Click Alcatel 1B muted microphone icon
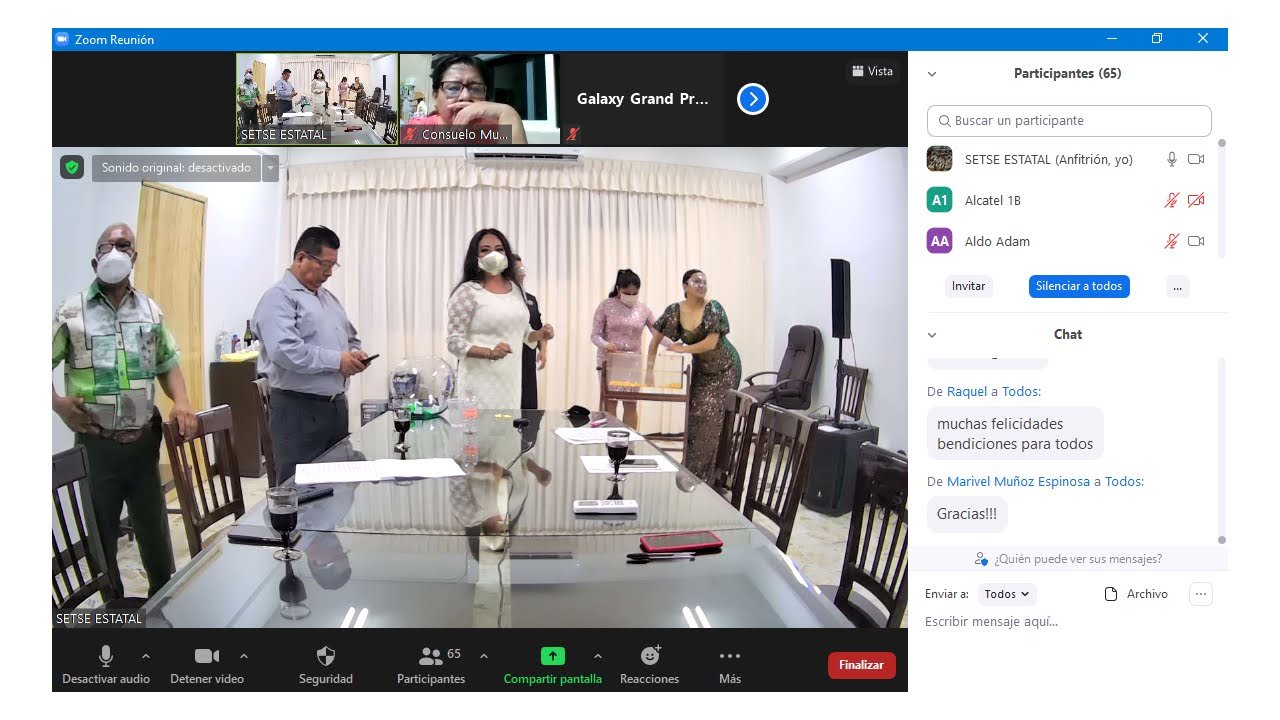The width and height of the screenshot is (1280, 720). tap(1172, 200)
